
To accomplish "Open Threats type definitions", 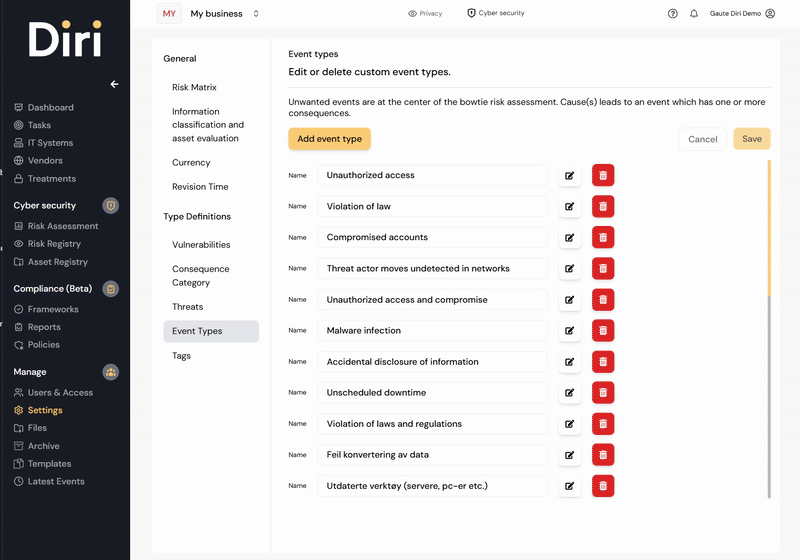I will (x=188, y=307).
